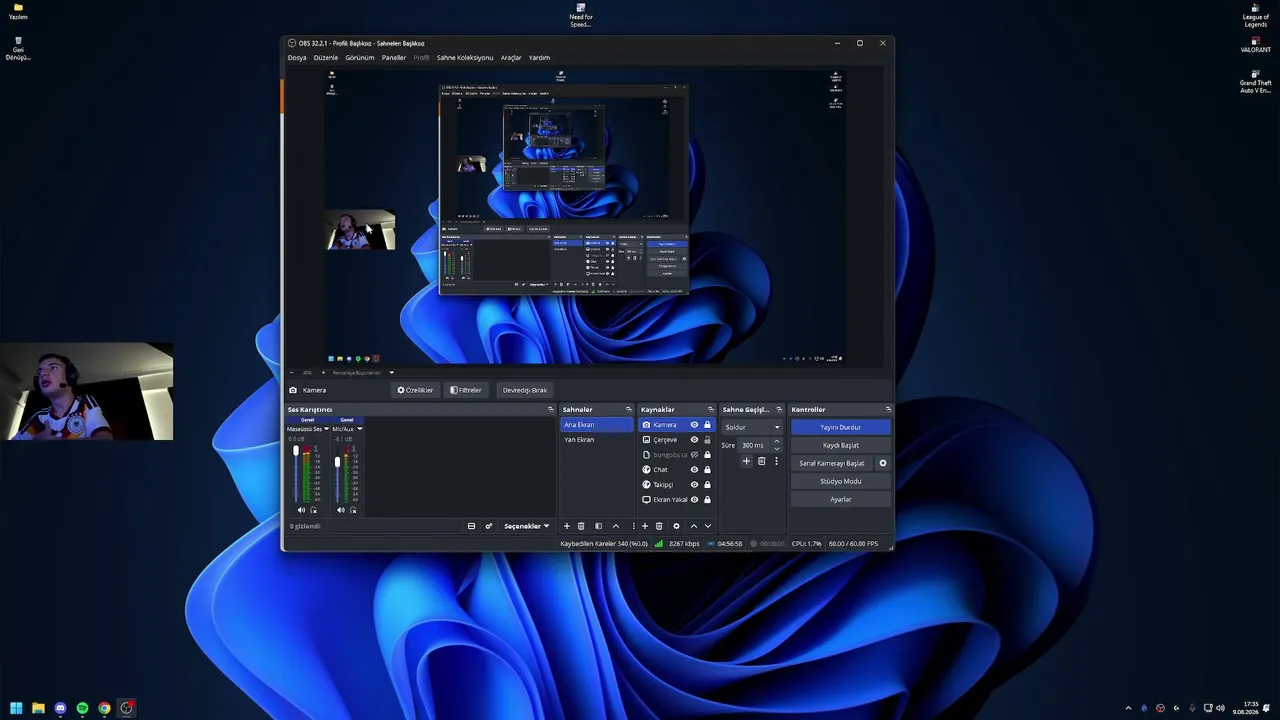Open advanced audio properties gears icon

click(x=489, y=526)
